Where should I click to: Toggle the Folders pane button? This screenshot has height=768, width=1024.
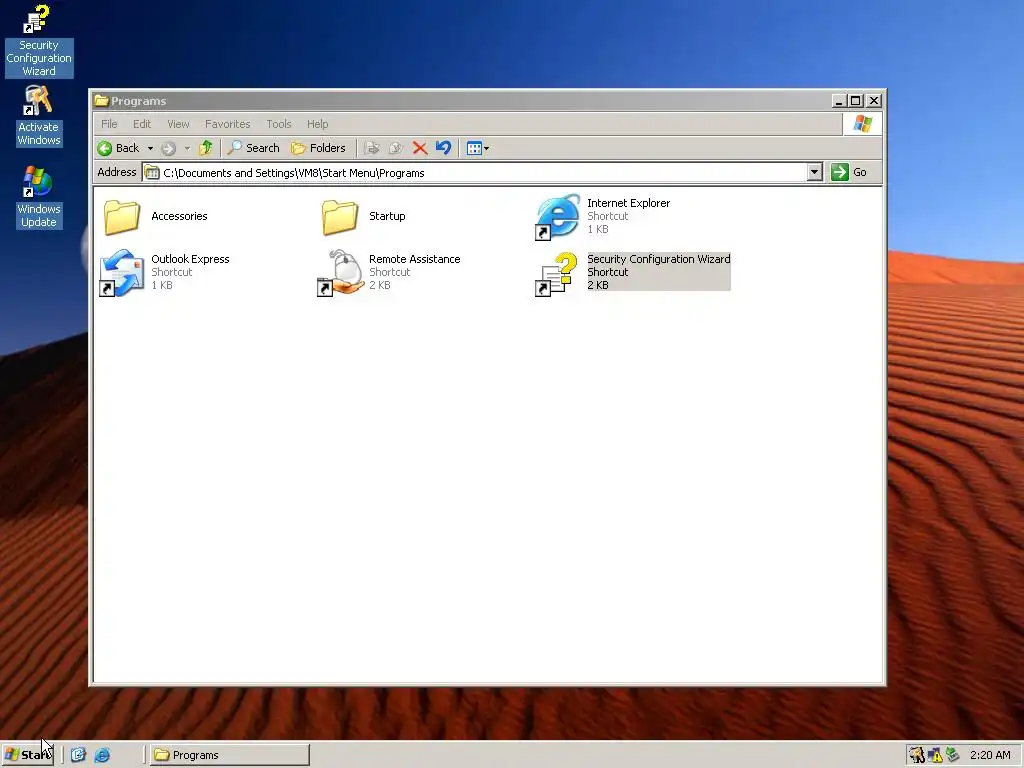319,148
